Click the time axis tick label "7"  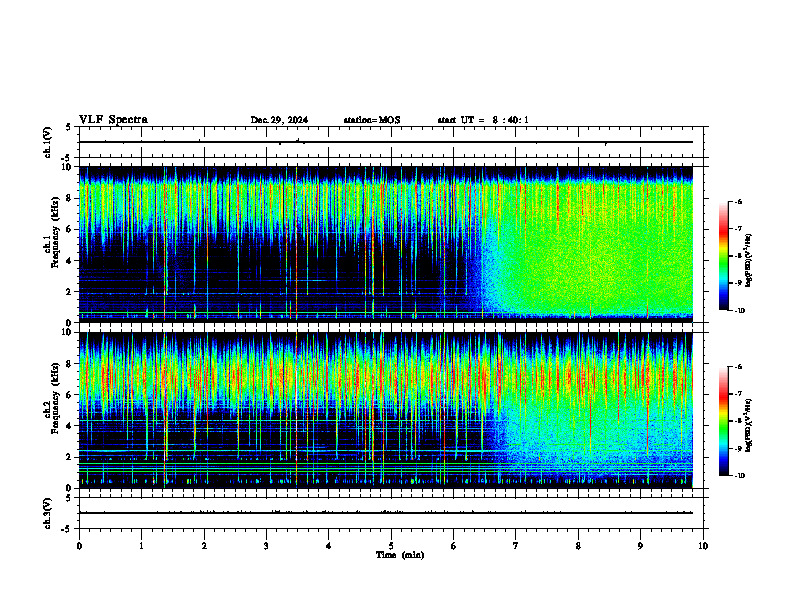516,546
